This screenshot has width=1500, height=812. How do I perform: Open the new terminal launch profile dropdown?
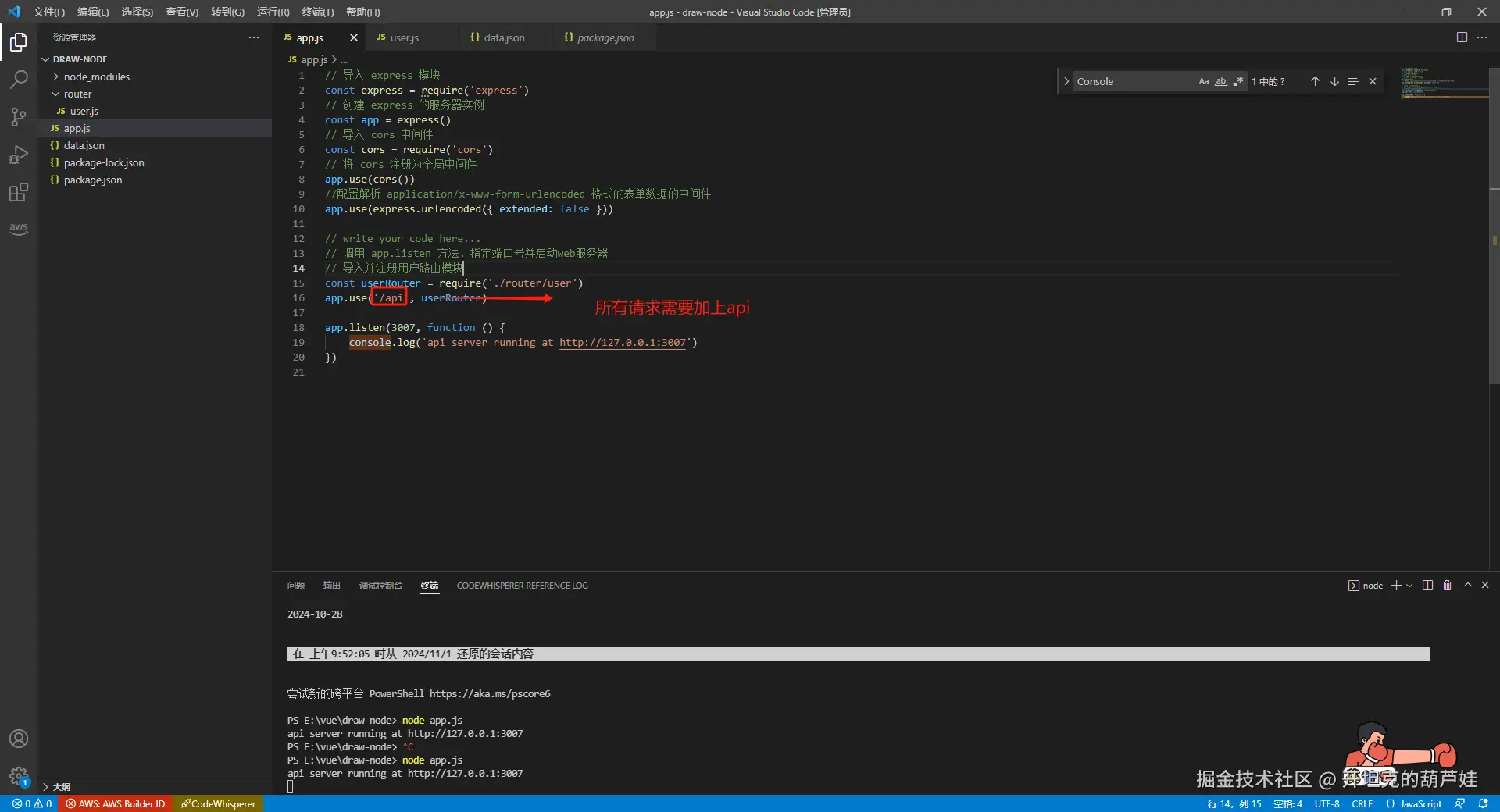pyautogui.click(x=1409, y=586)
